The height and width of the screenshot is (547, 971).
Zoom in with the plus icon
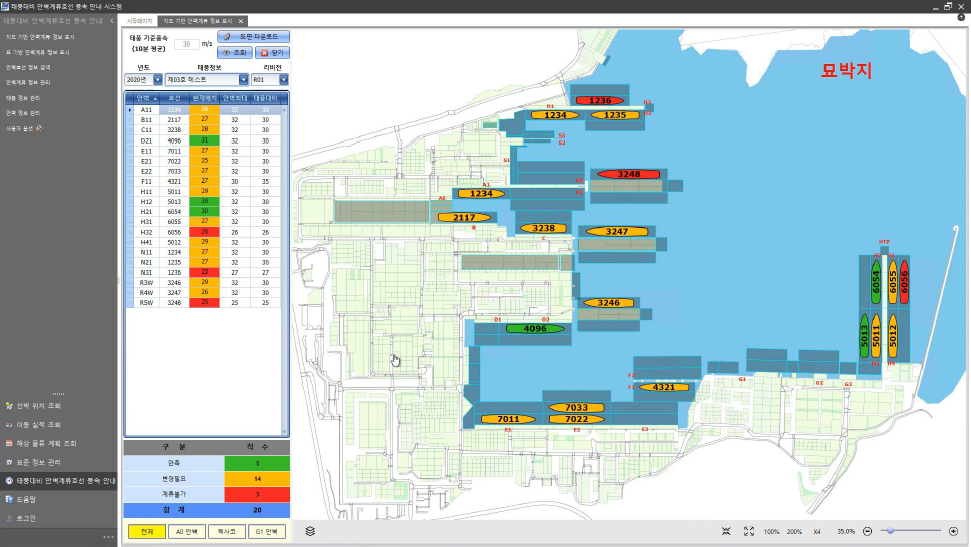953,531
